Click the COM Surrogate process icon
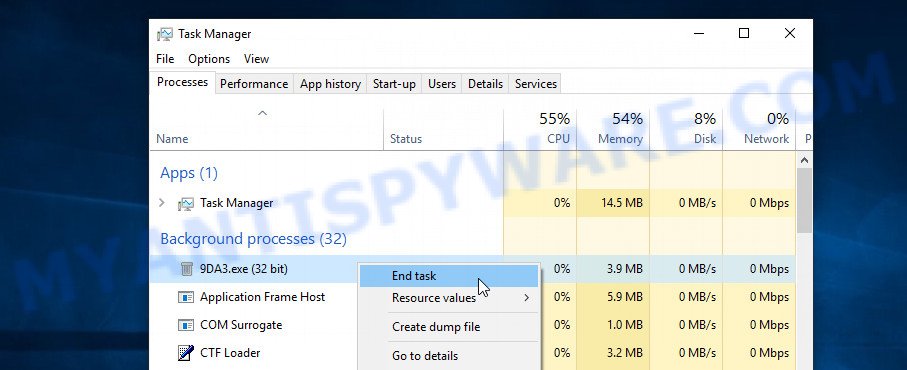 click(x=185, y=325)
